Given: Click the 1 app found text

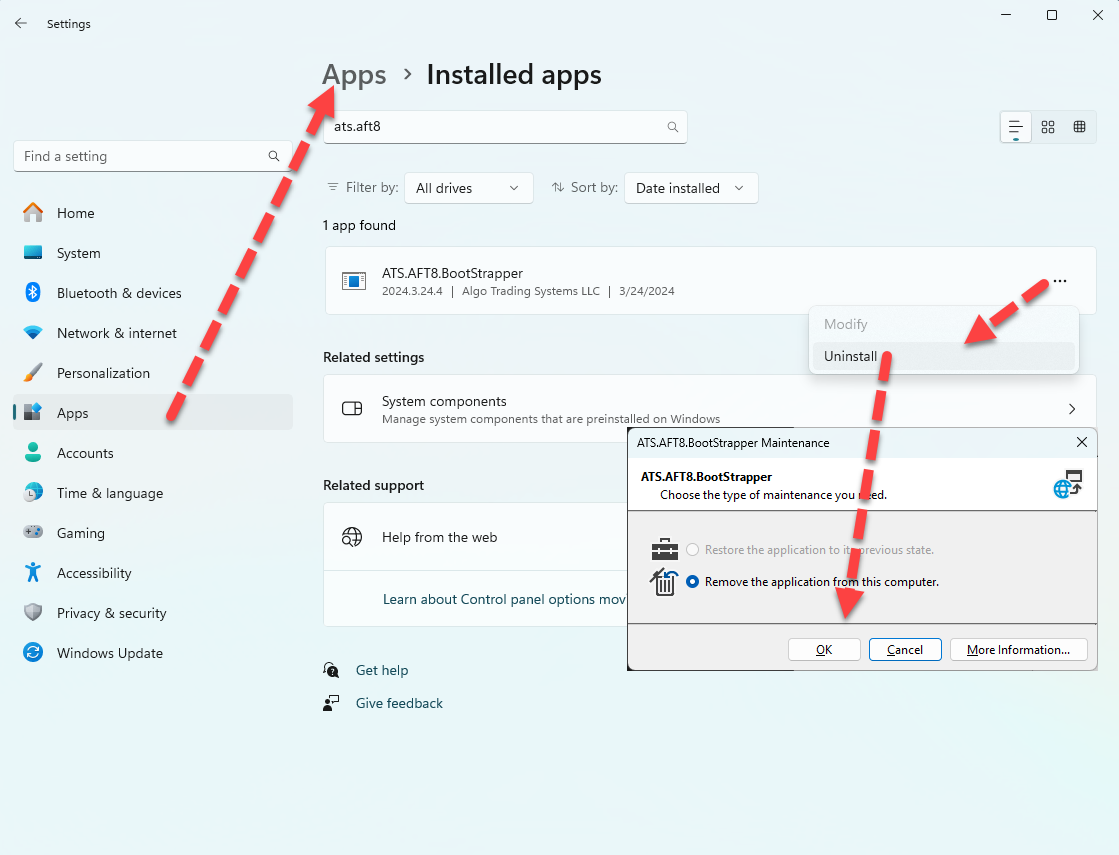Looking at the screenshot, I should 359,226.
